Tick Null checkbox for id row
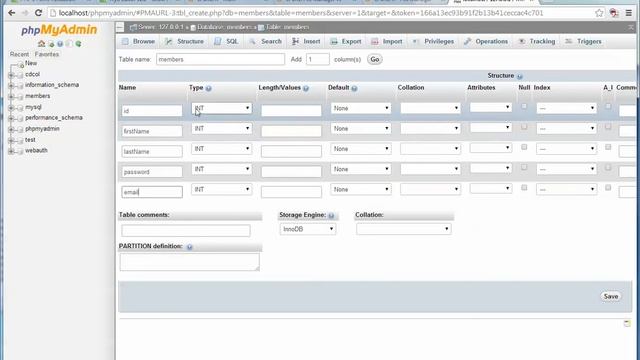This screenshot has height=360, width=640. click(x=524, y=107)
